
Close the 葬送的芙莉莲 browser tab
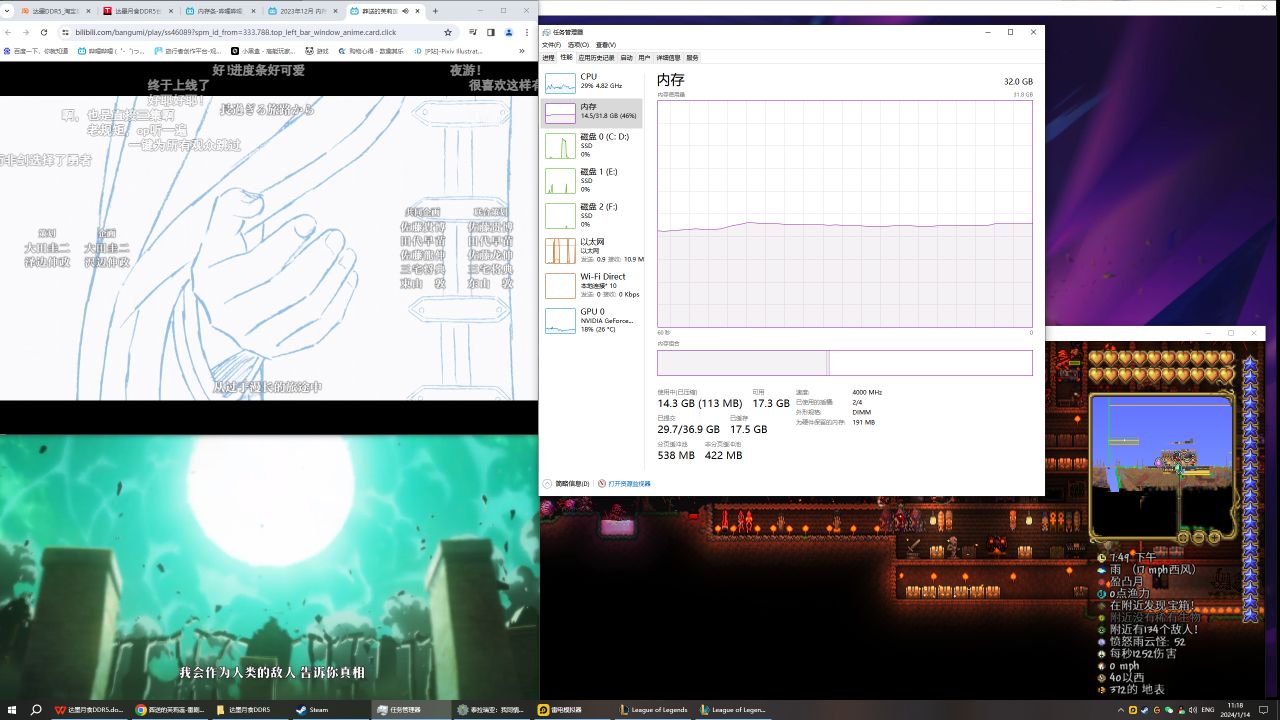coord(418,11)
